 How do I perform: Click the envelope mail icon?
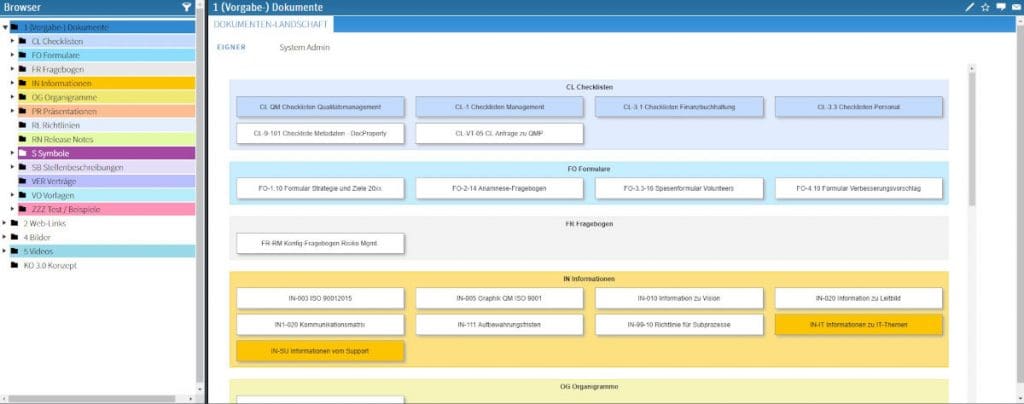1015,7
